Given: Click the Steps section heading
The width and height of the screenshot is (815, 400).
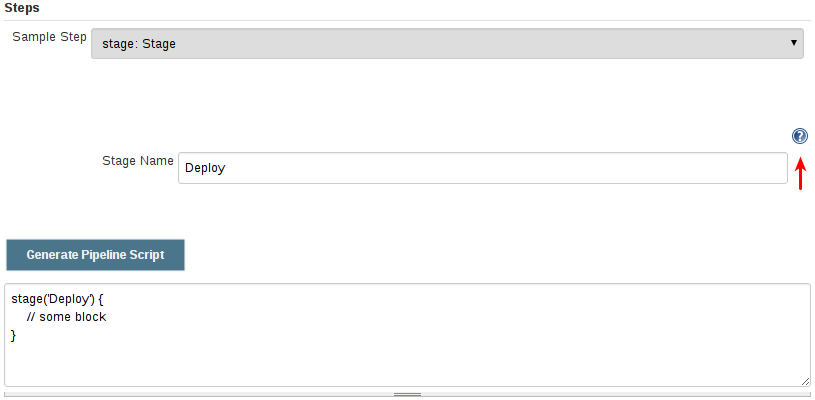Looking at the screenshot, I should [21, 8].
